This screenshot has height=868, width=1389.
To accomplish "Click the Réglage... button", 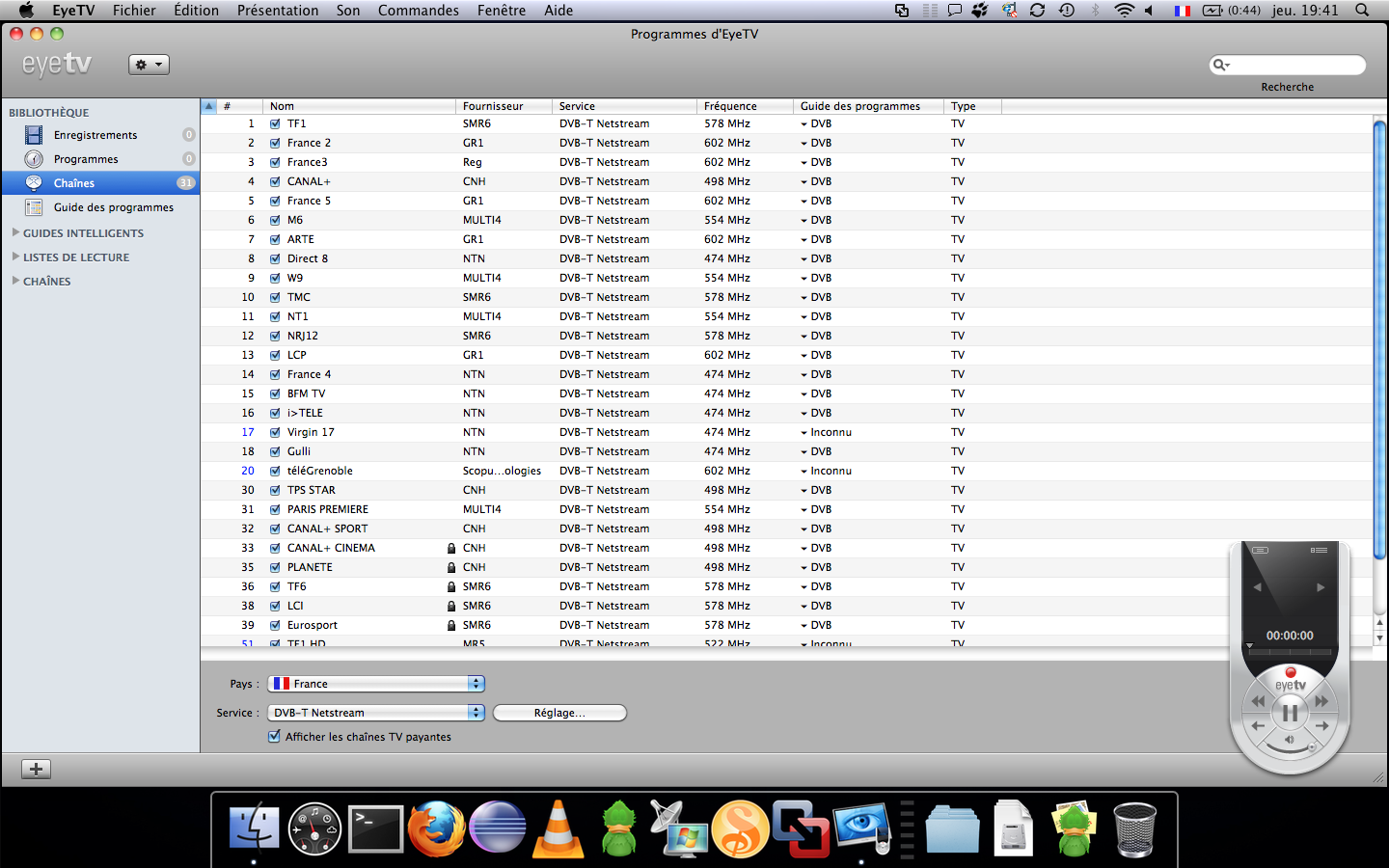I will 559,713.
